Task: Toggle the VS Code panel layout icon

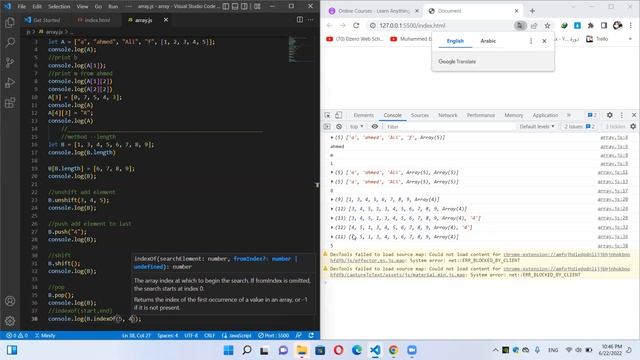Action: [235, 6]
